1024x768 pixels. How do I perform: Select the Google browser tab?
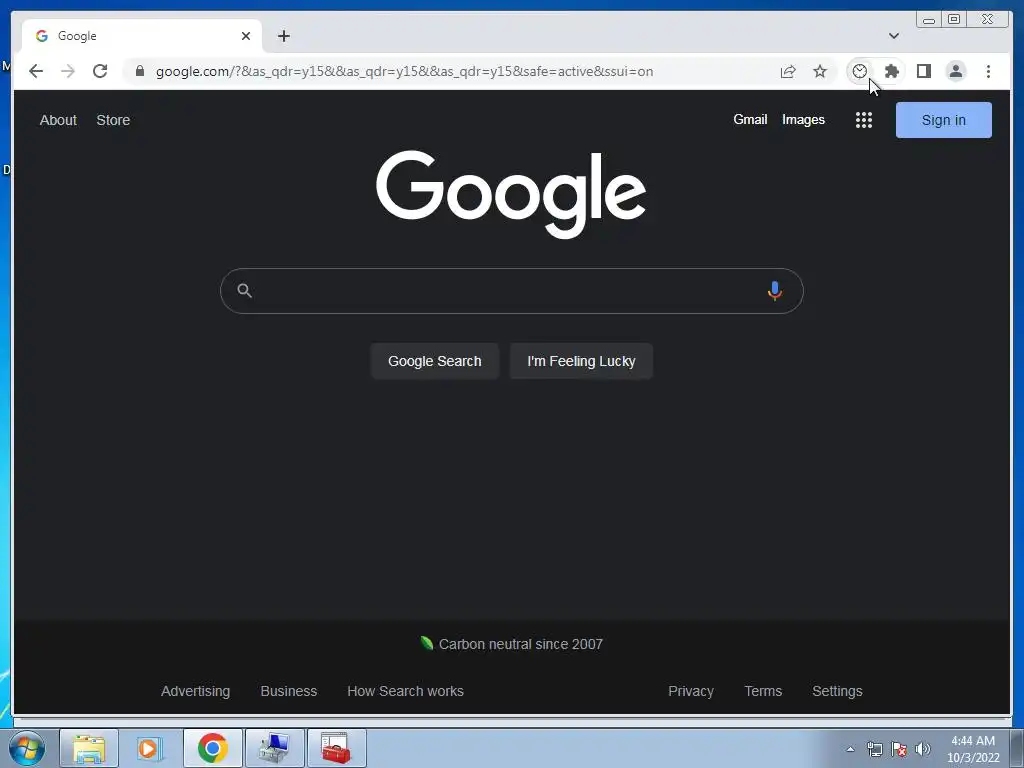[142, 36]
